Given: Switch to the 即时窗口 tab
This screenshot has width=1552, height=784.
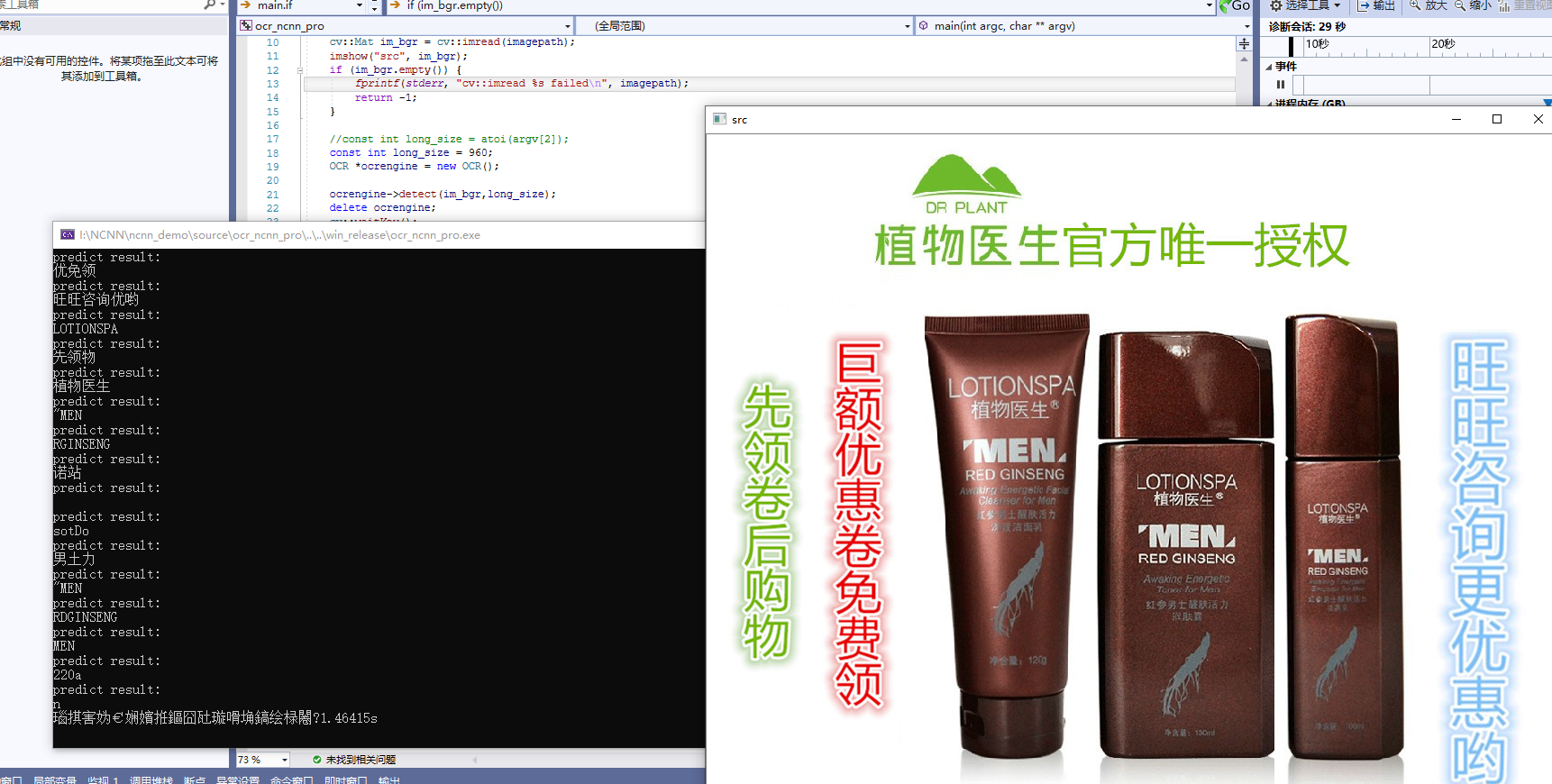Looking at the screenshot, I should click(346, 779).
